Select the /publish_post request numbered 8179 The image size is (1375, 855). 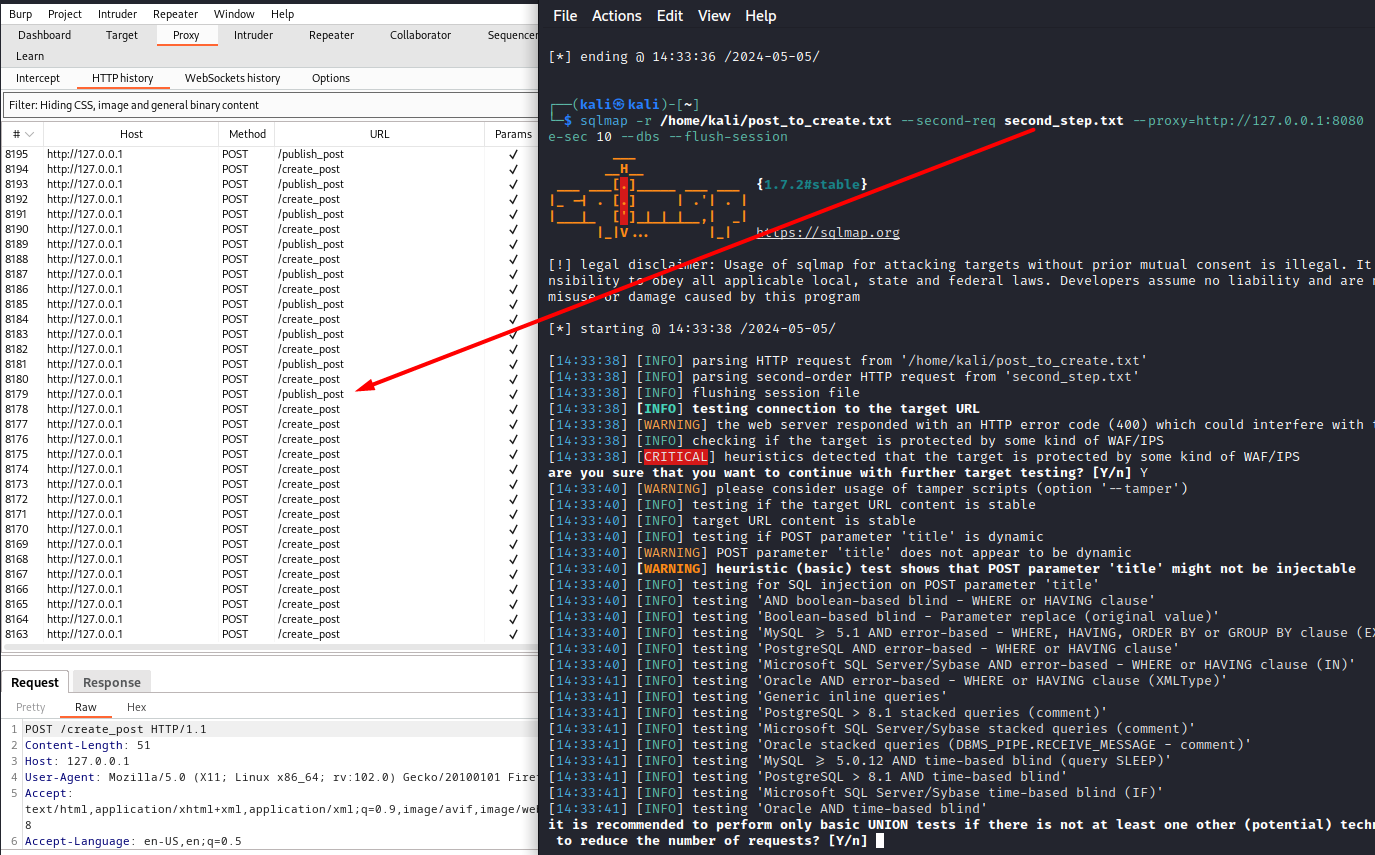(270, 394)
